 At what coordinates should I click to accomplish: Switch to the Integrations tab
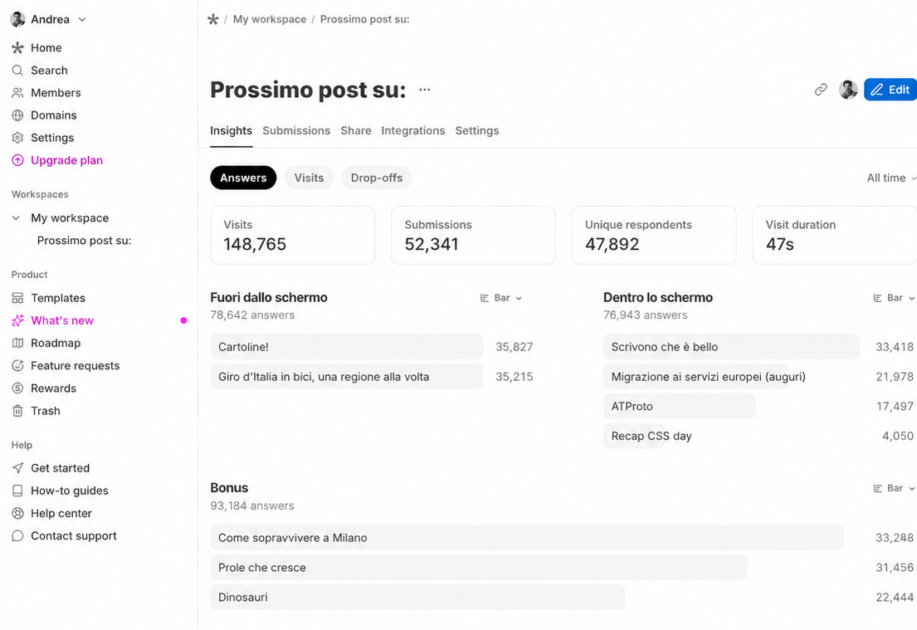(413, 130)
